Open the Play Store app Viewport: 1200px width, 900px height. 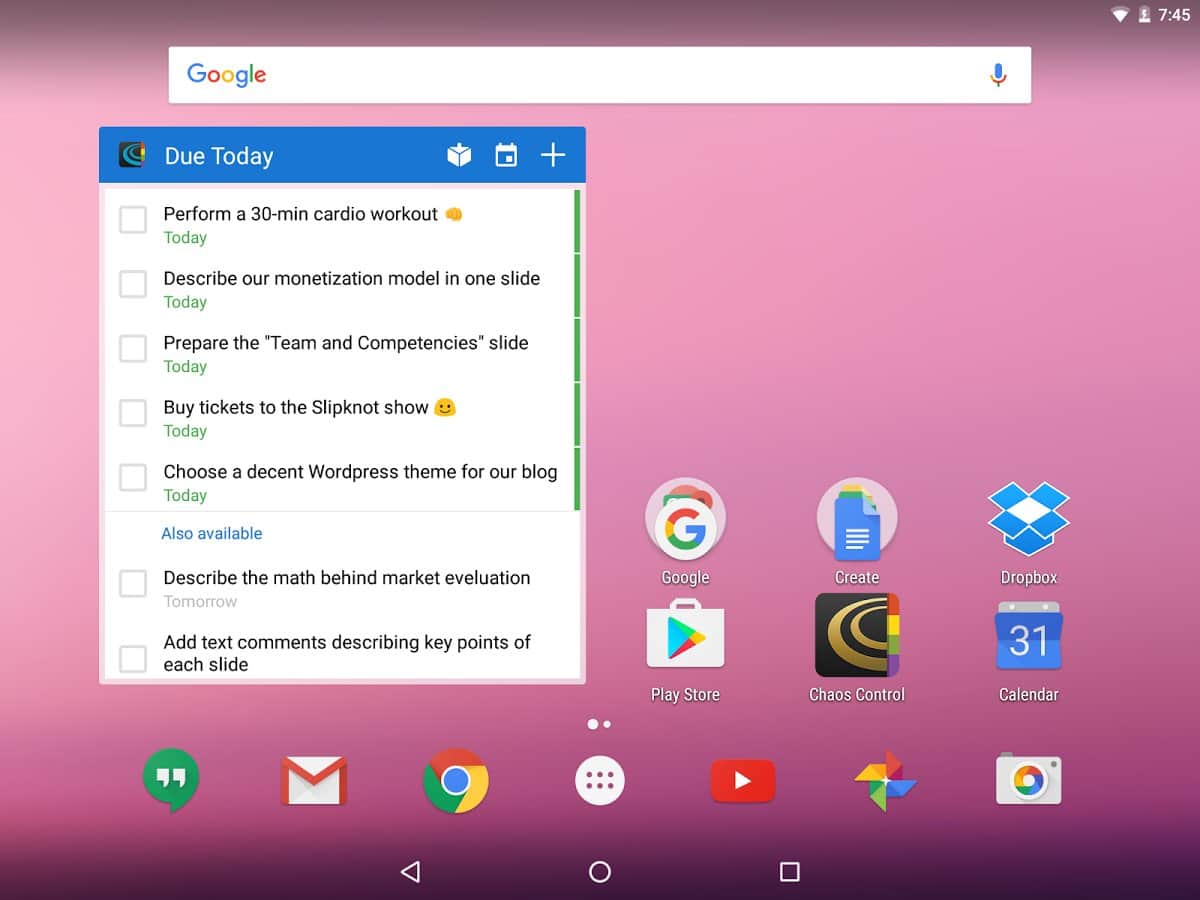(685, 636)
